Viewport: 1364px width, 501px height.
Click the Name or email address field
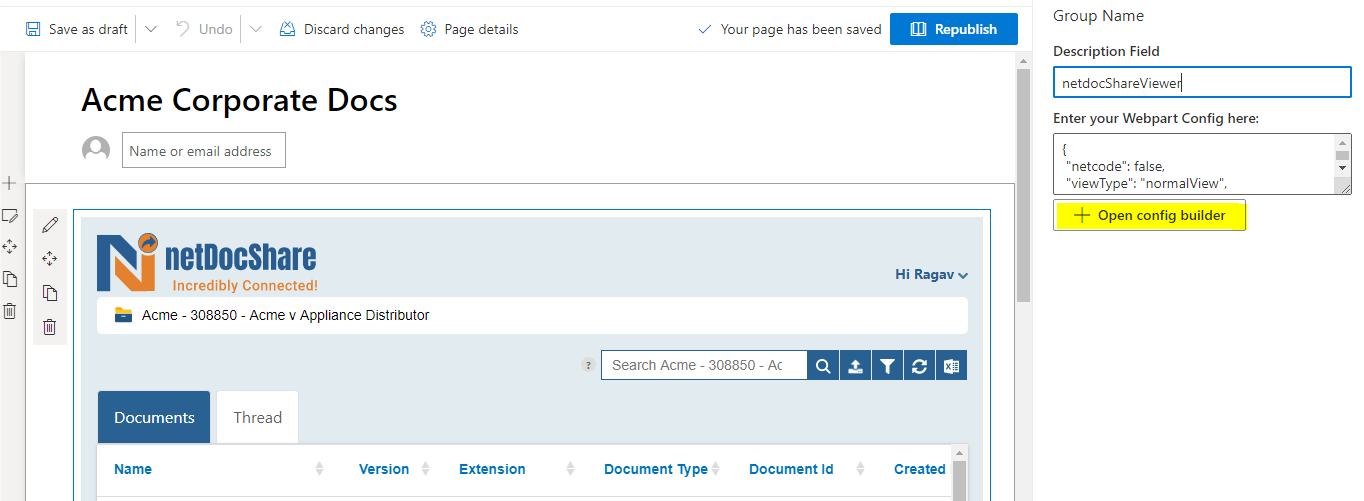tap(204, 151)
